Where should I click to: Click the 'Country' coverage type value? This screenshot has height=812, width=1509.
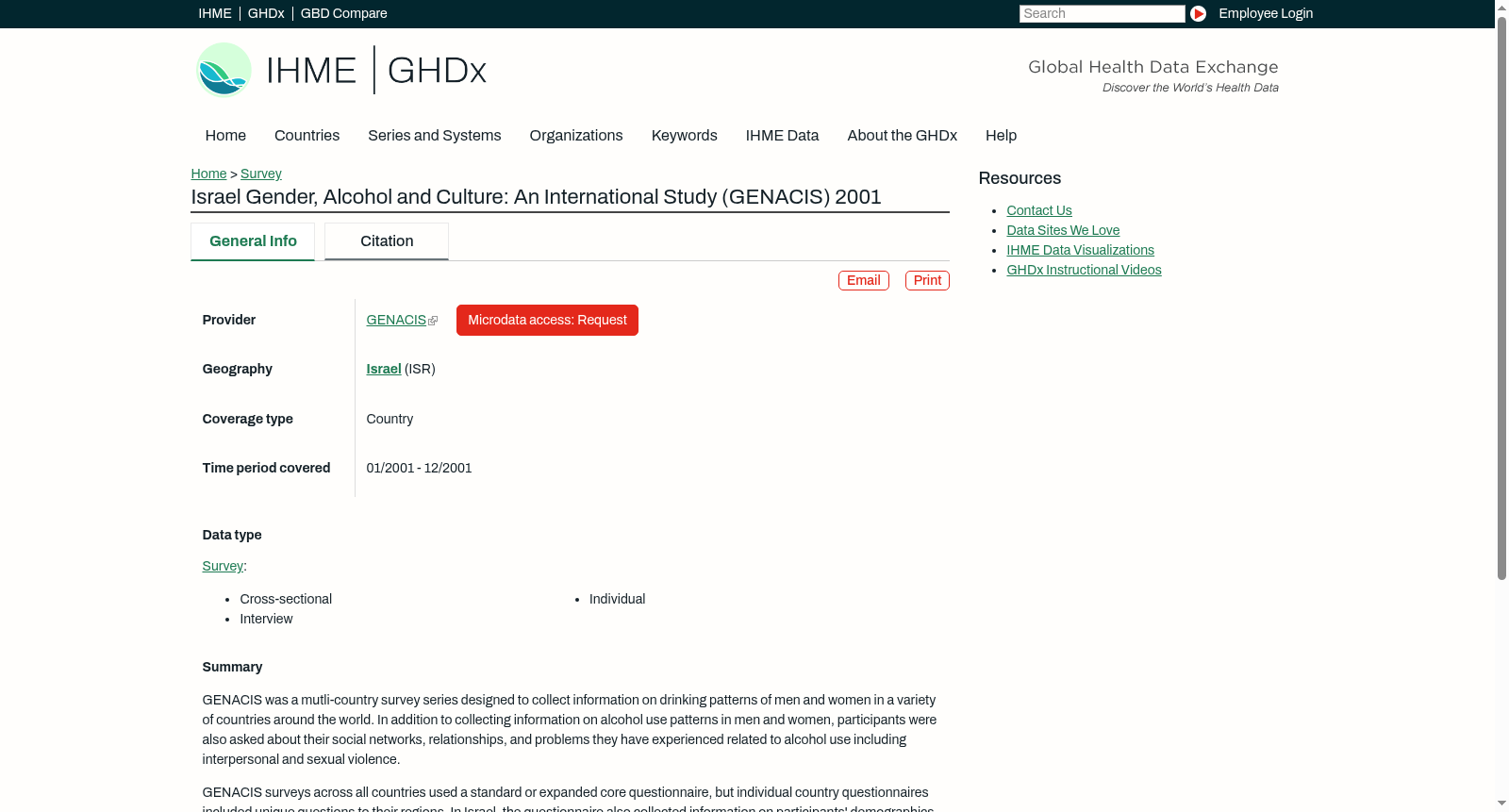(x=390, y=419)
